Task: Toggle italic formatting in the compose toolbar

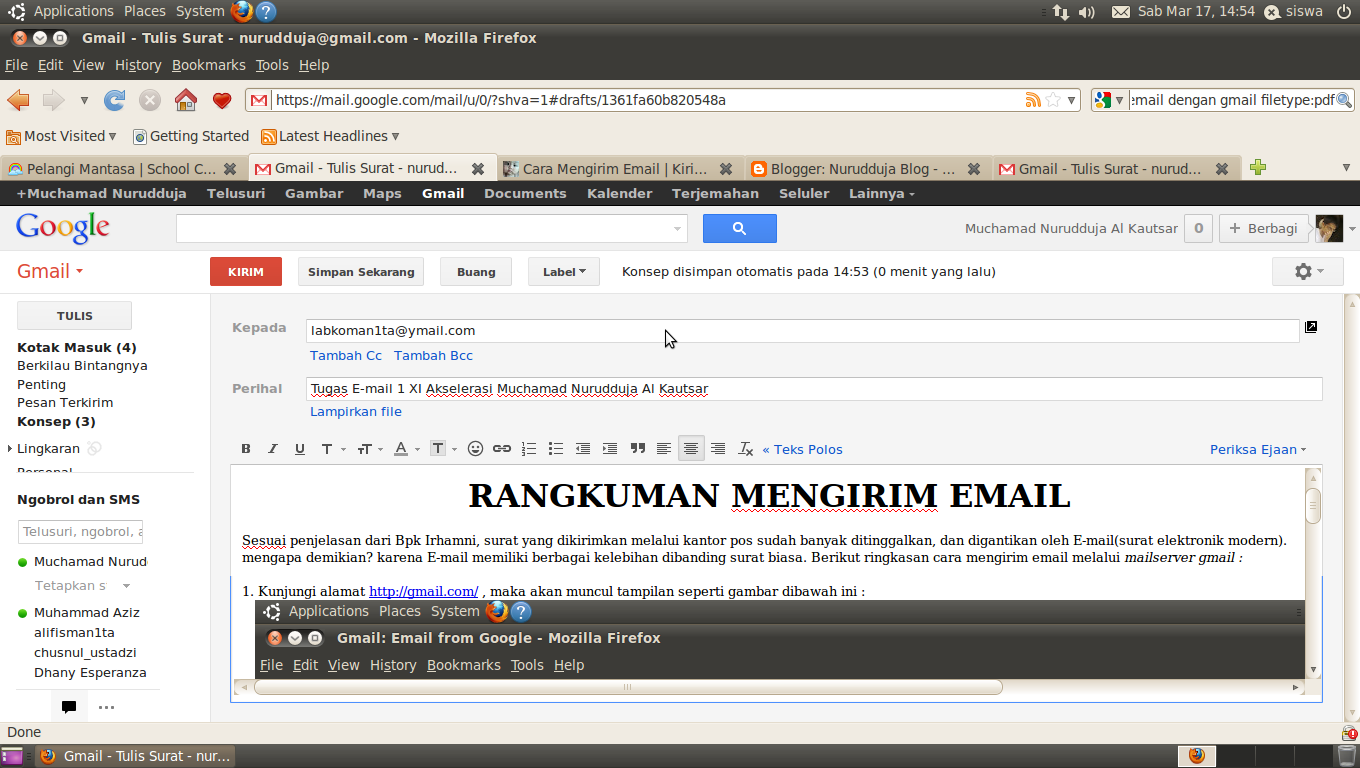Action: point(272,449)
